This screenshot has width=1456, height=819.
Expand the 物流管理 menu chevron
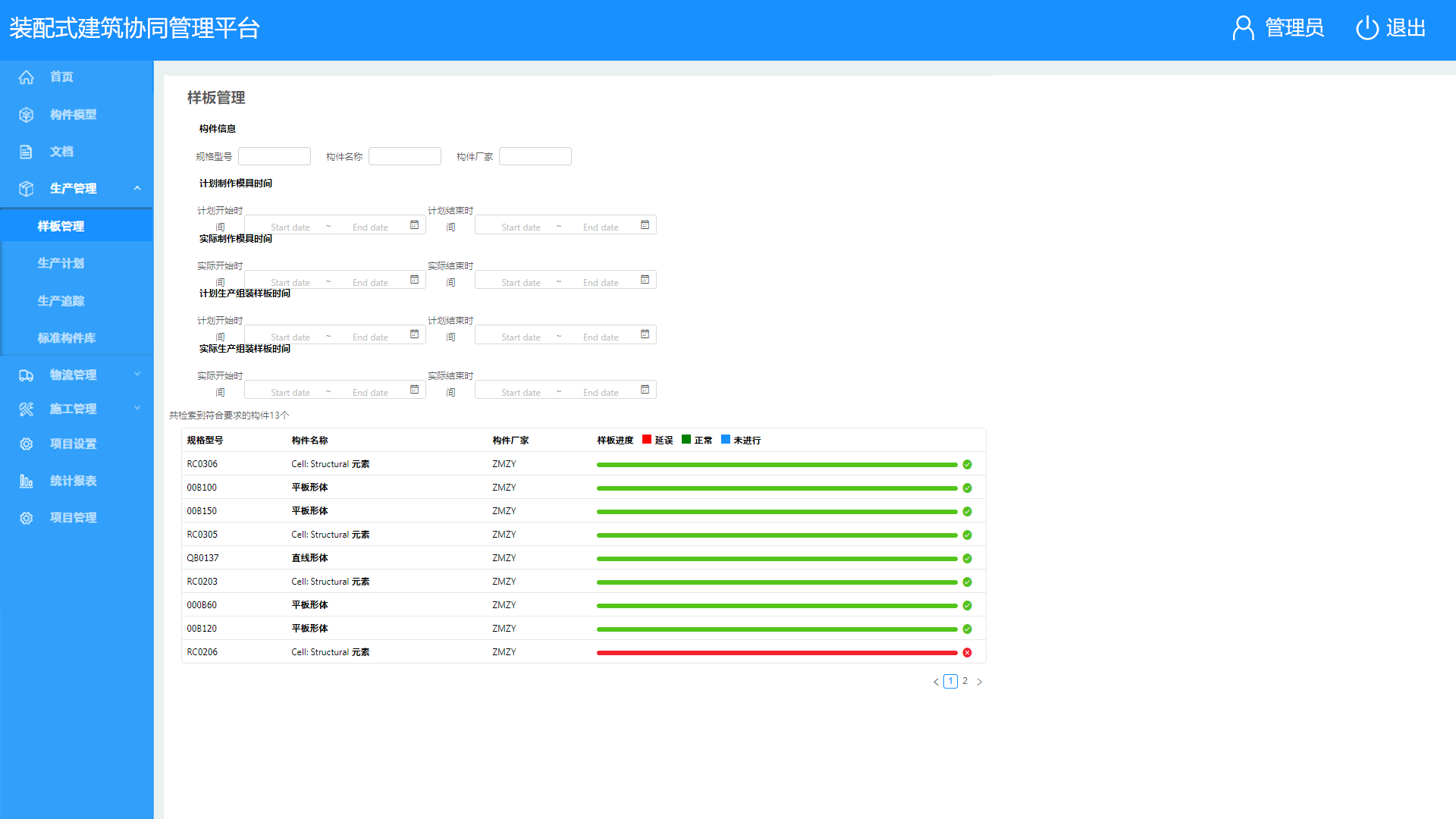(137, 374)
